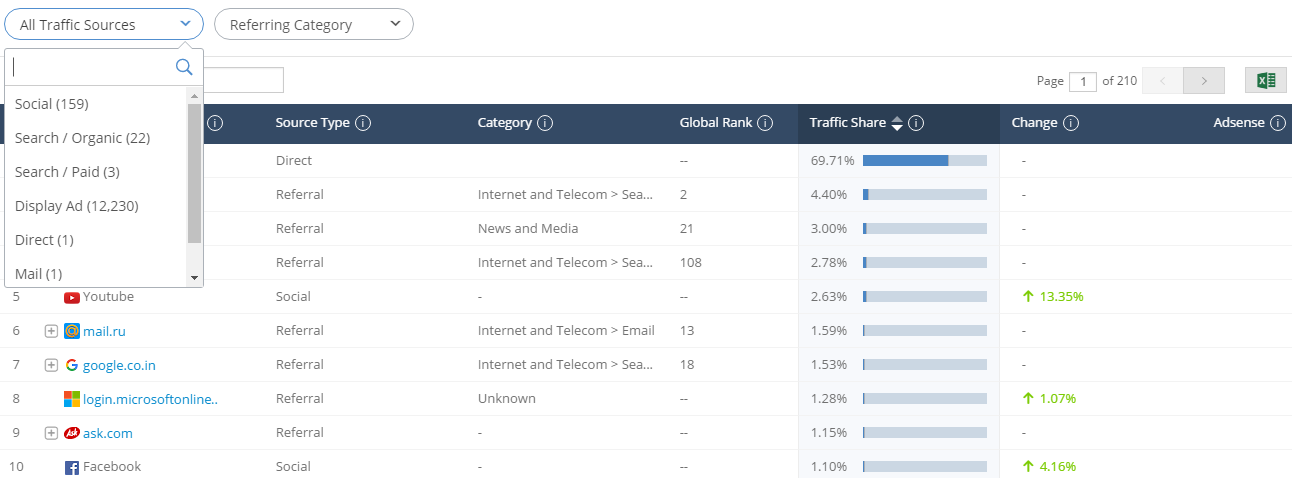Go to the next results page
1292x478 pixels.
point(1204,81)
